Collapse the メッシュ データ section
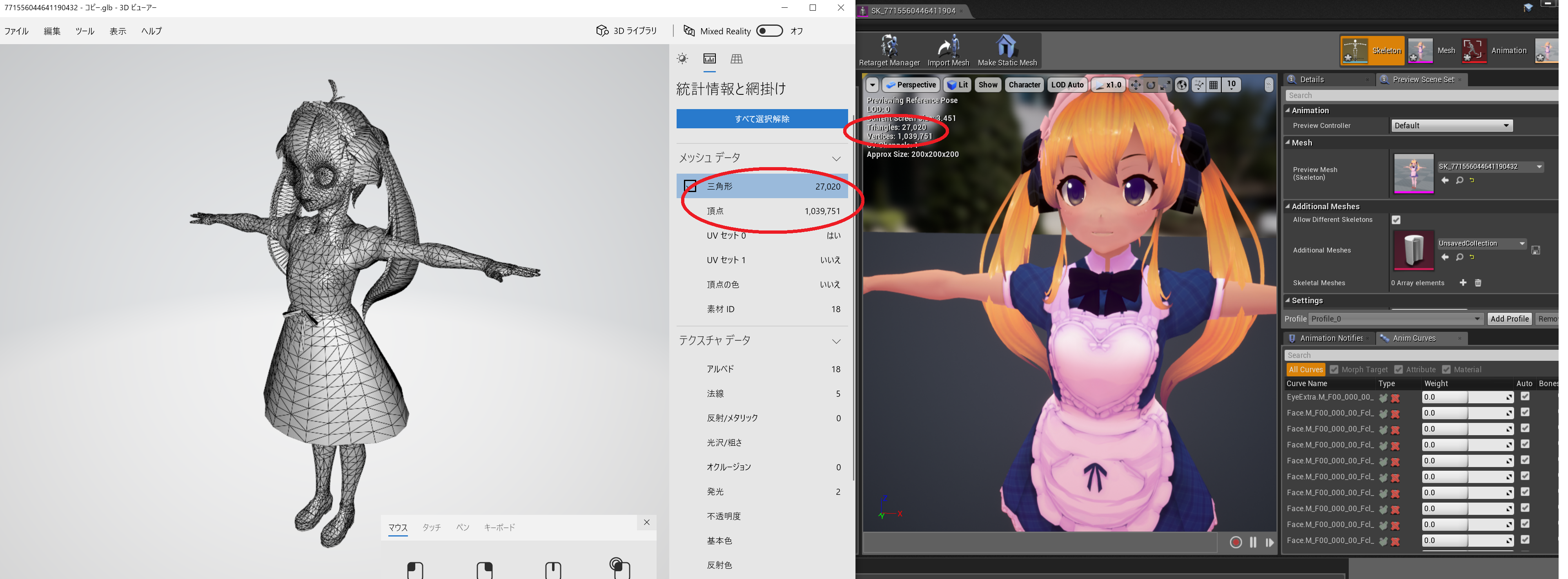This screenshot has height=579, width=1568. [x=836, y=158]
